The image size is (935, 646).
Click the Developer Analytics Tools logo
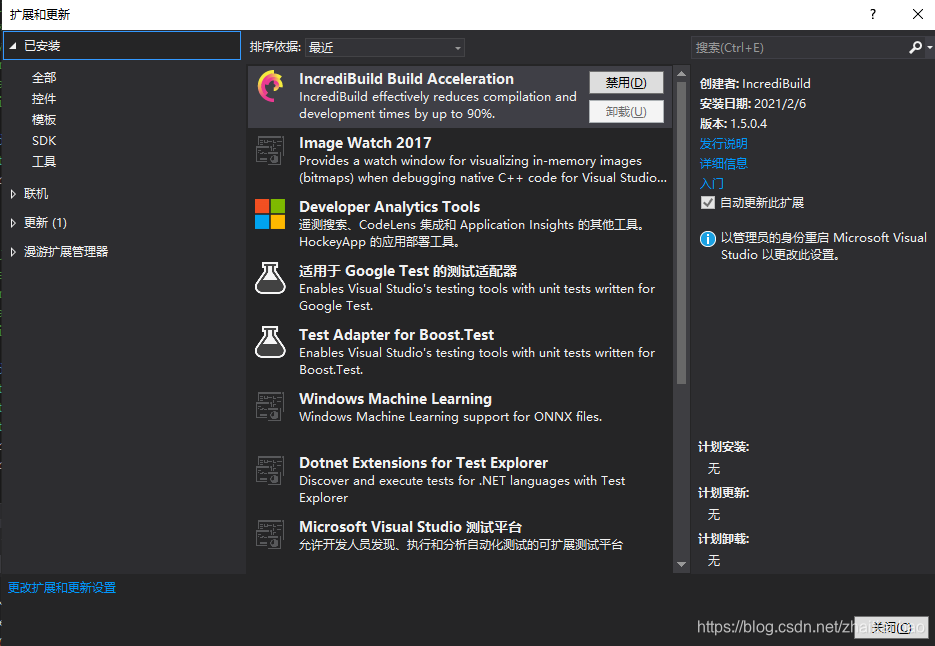pyautogui.click(x=270, y=214)
